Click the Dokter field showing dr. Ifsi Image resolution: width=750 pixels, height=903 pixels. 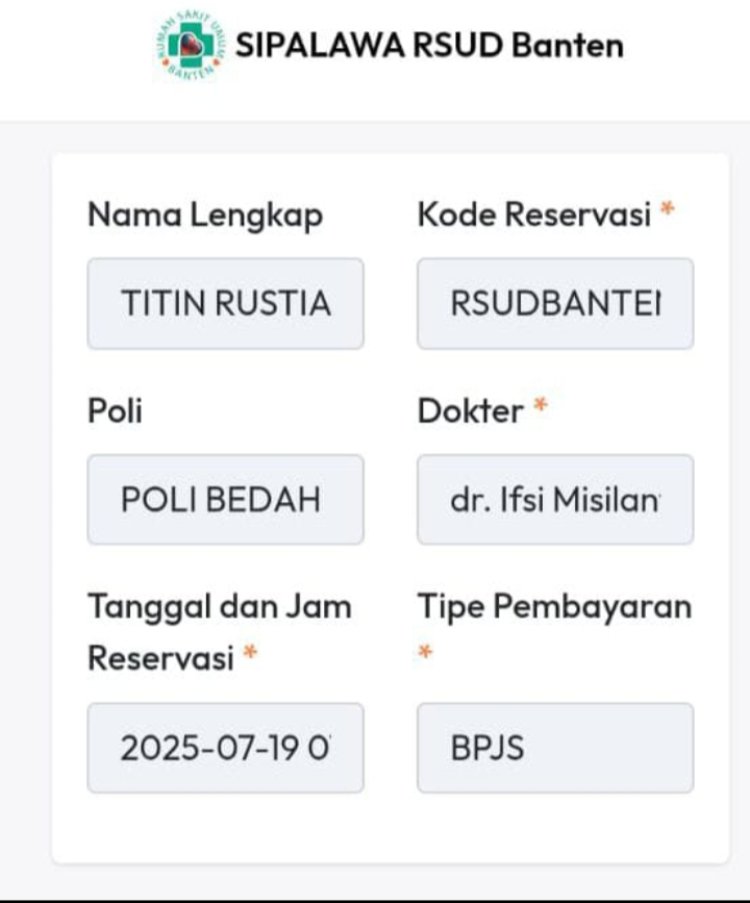click(x=555, y=499)
